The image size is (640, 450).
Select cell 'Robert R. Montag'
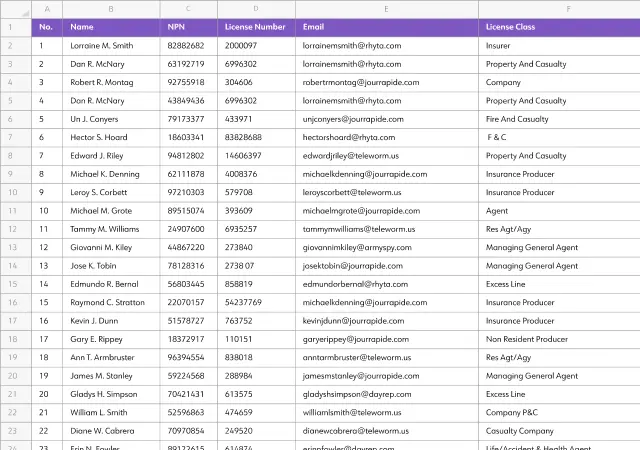coord(111,82)
